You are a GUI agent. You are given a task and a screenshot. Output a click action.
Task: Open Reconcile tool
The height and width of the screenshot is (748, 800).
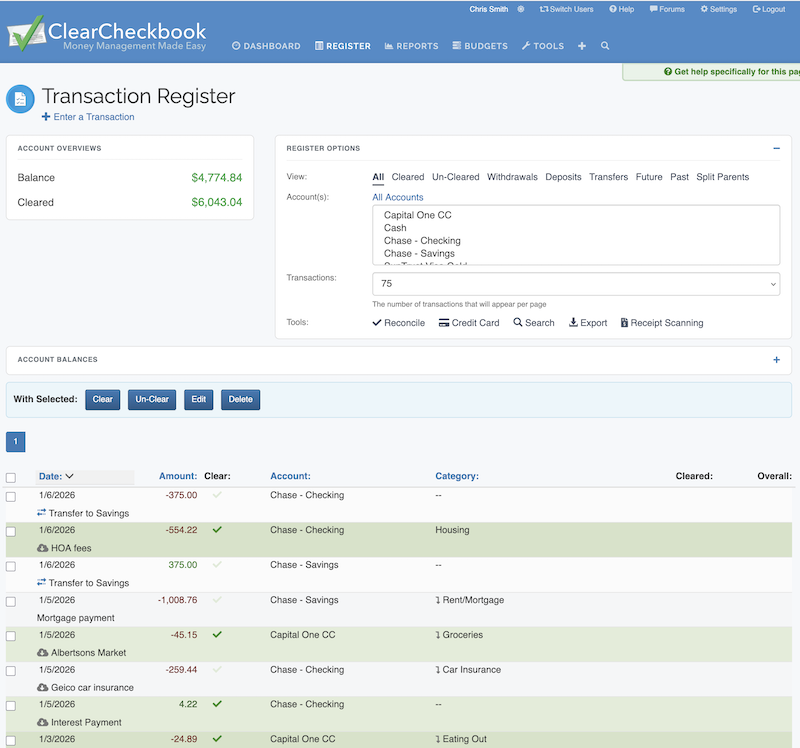[398, 322]
